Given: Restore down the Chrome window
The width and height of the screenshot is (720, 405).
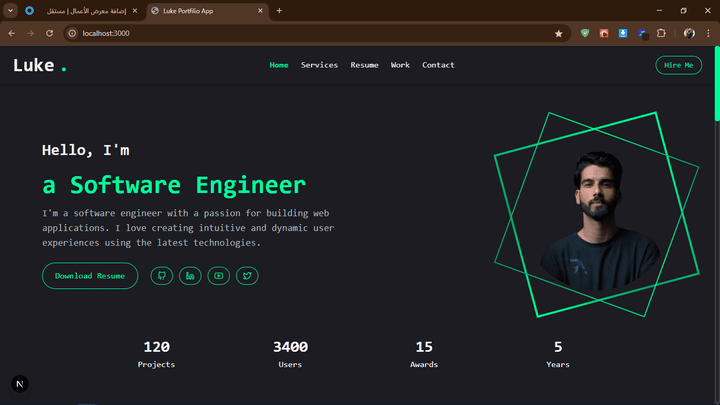Looking at the screenshot, I should (683, 11).
